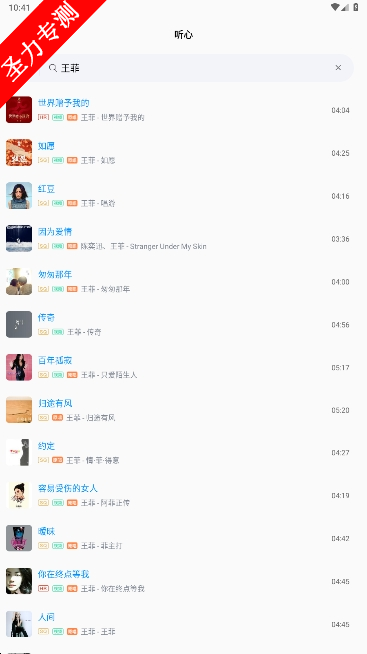Viewport: 367px width, 654px height.
Task: Click the HR quality badge under 世界赠予我的
Action: tap(43, 117)
